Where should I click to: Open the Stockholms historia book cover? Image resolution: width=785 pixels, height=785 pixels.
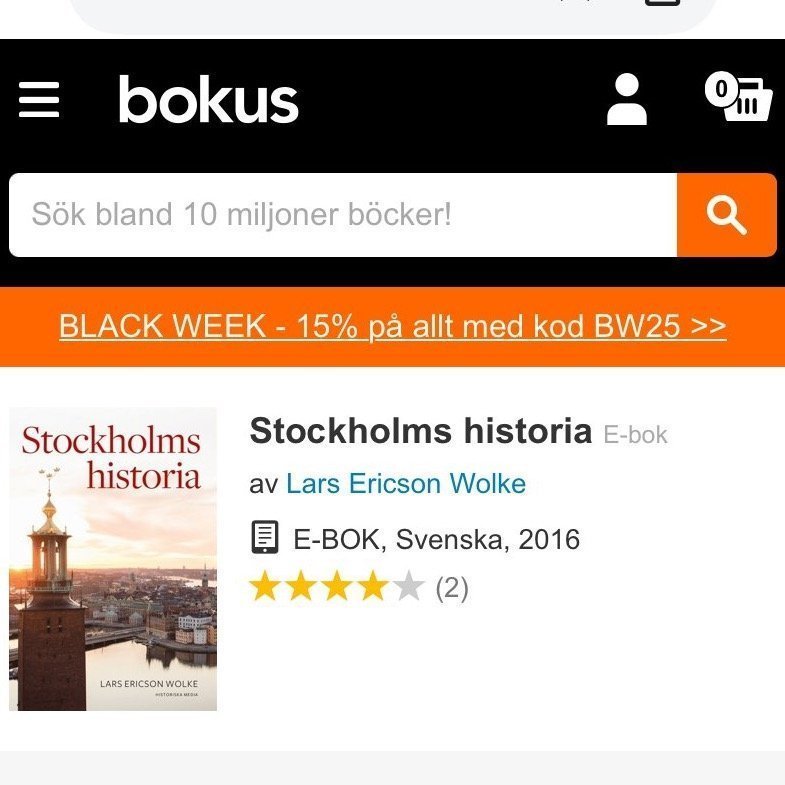pos(113,559)
